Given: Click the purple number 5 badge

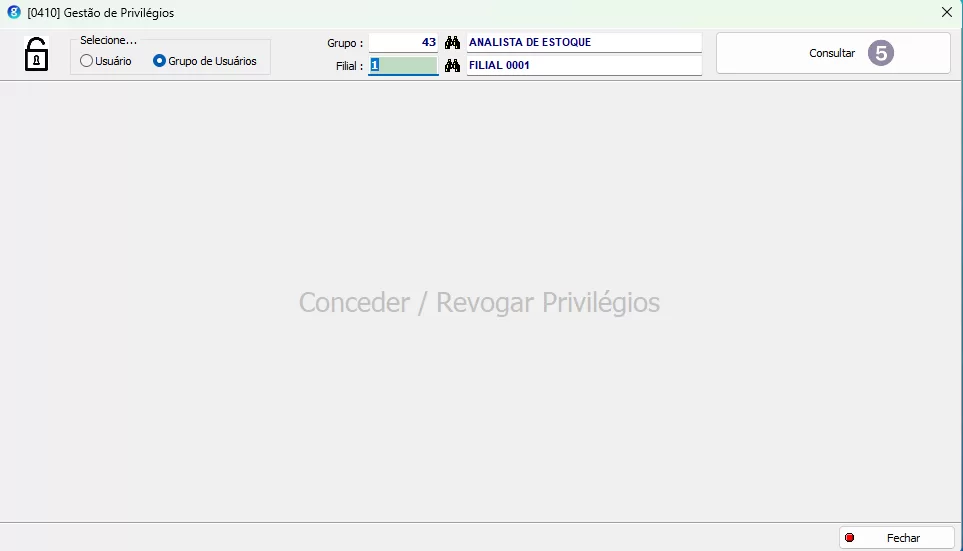Looking at the screenshot, I should click(880, 53).
